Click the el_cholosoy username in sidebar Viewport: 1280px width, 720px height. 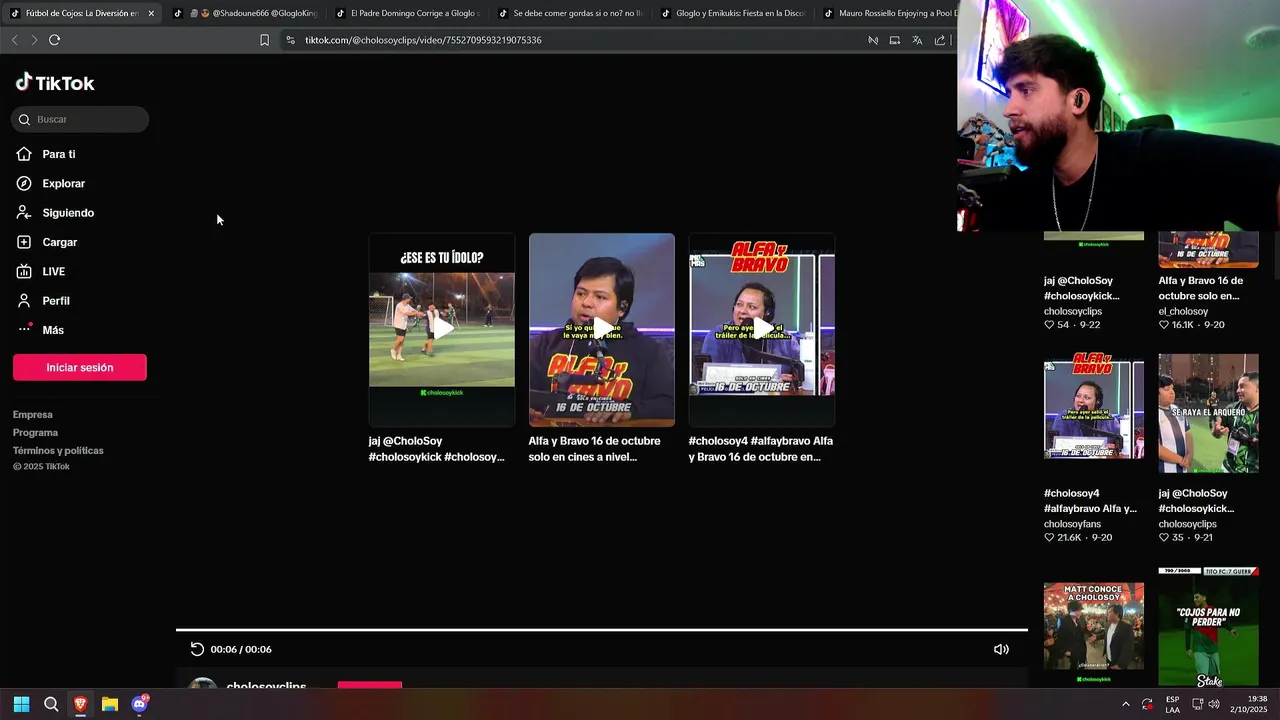[x=1184, y=311]
